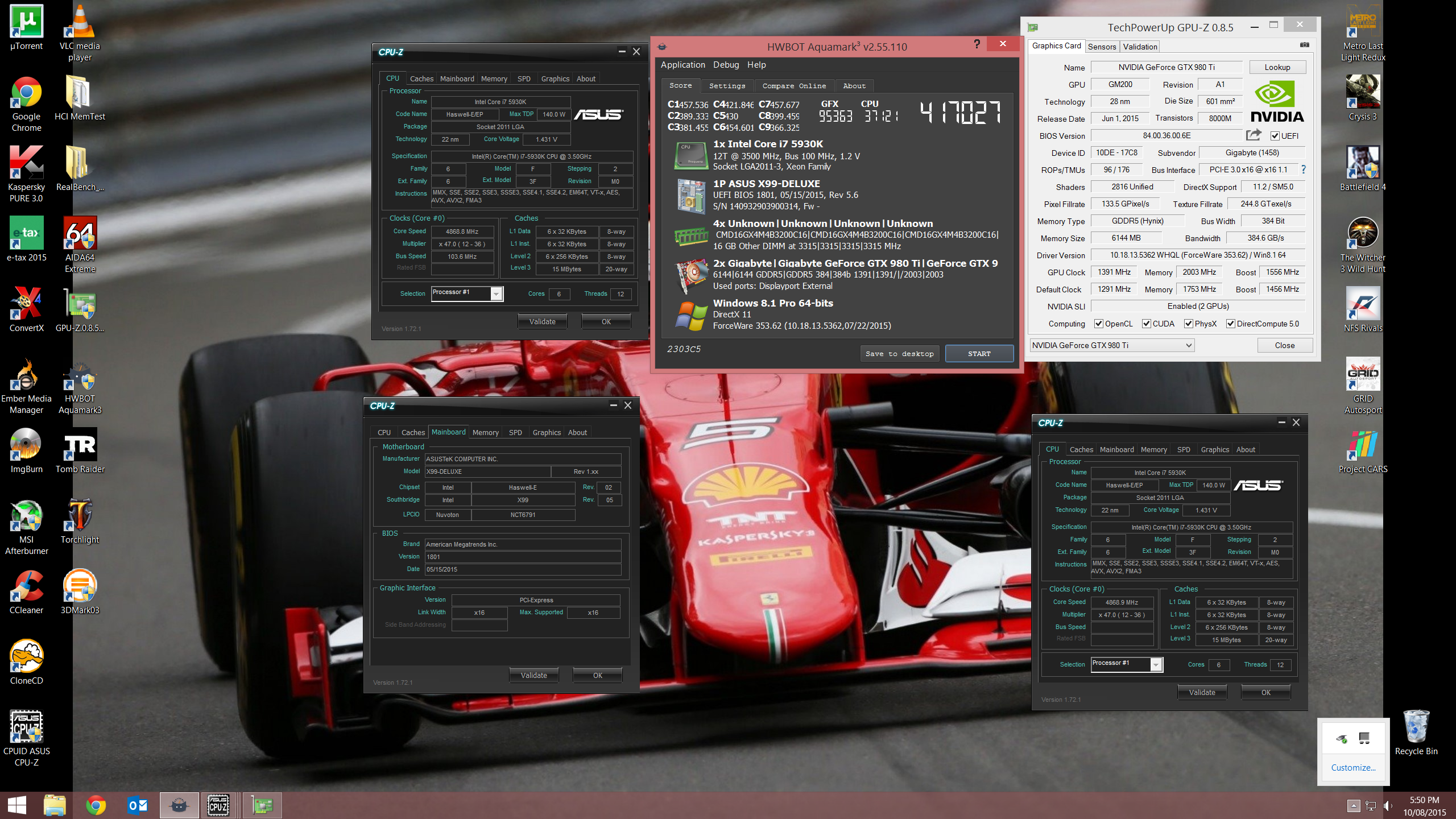This screenshot has width=1456, height=819.
Task: Open Outlook from the taskbar
Action: 137,805
